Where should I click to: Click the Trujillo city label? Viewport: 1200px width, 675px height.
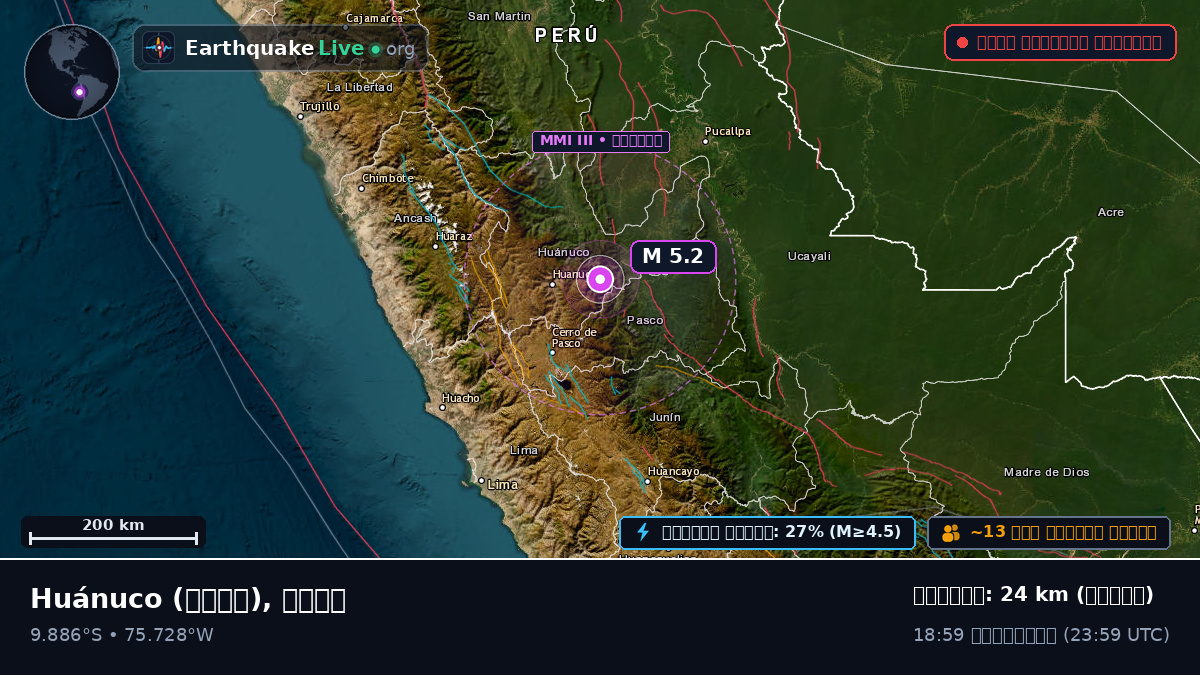(x=320, y=106)
